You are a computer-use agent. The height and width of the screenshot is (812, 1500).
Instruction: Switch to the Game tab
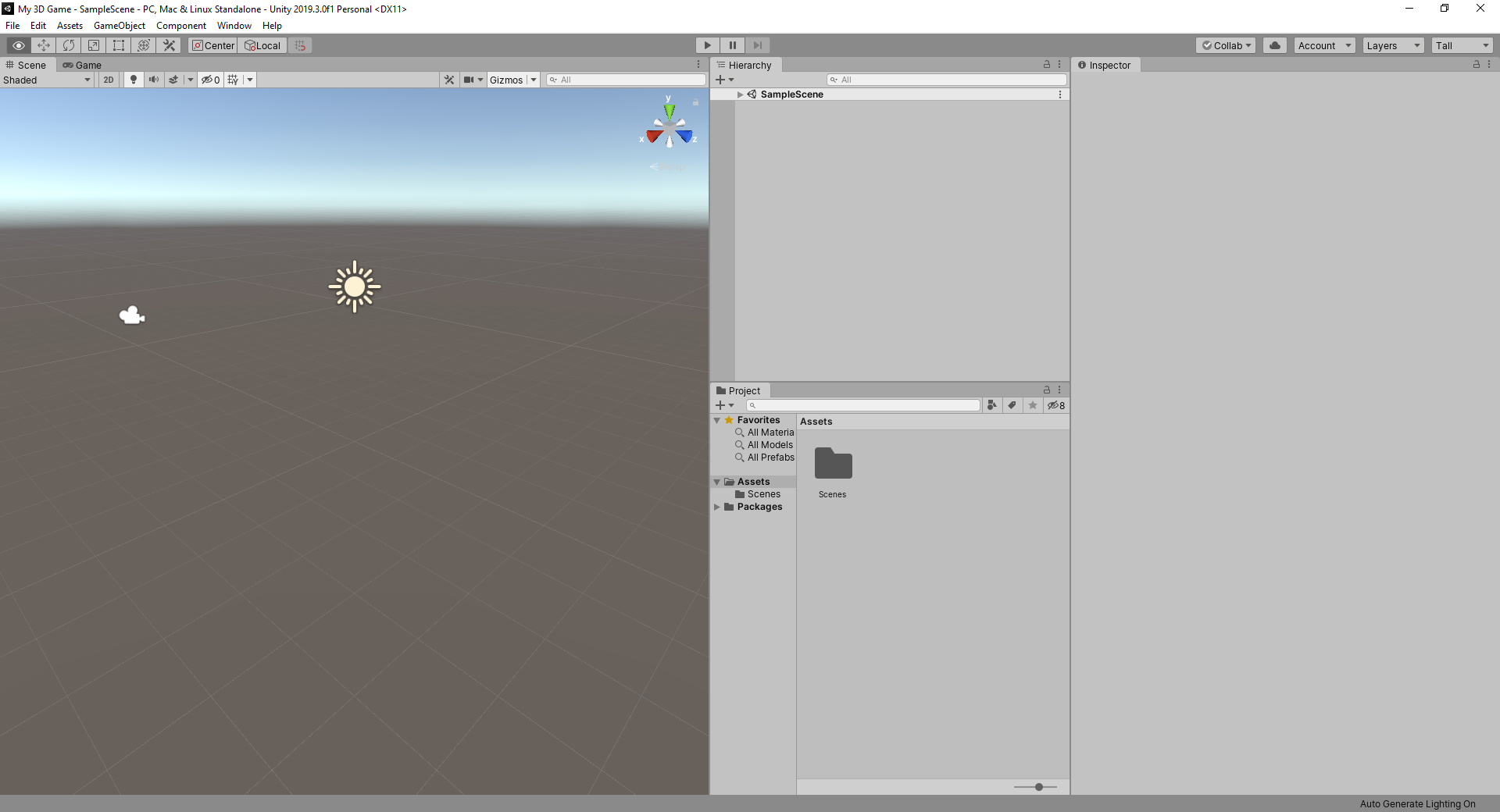coord(83,65)
